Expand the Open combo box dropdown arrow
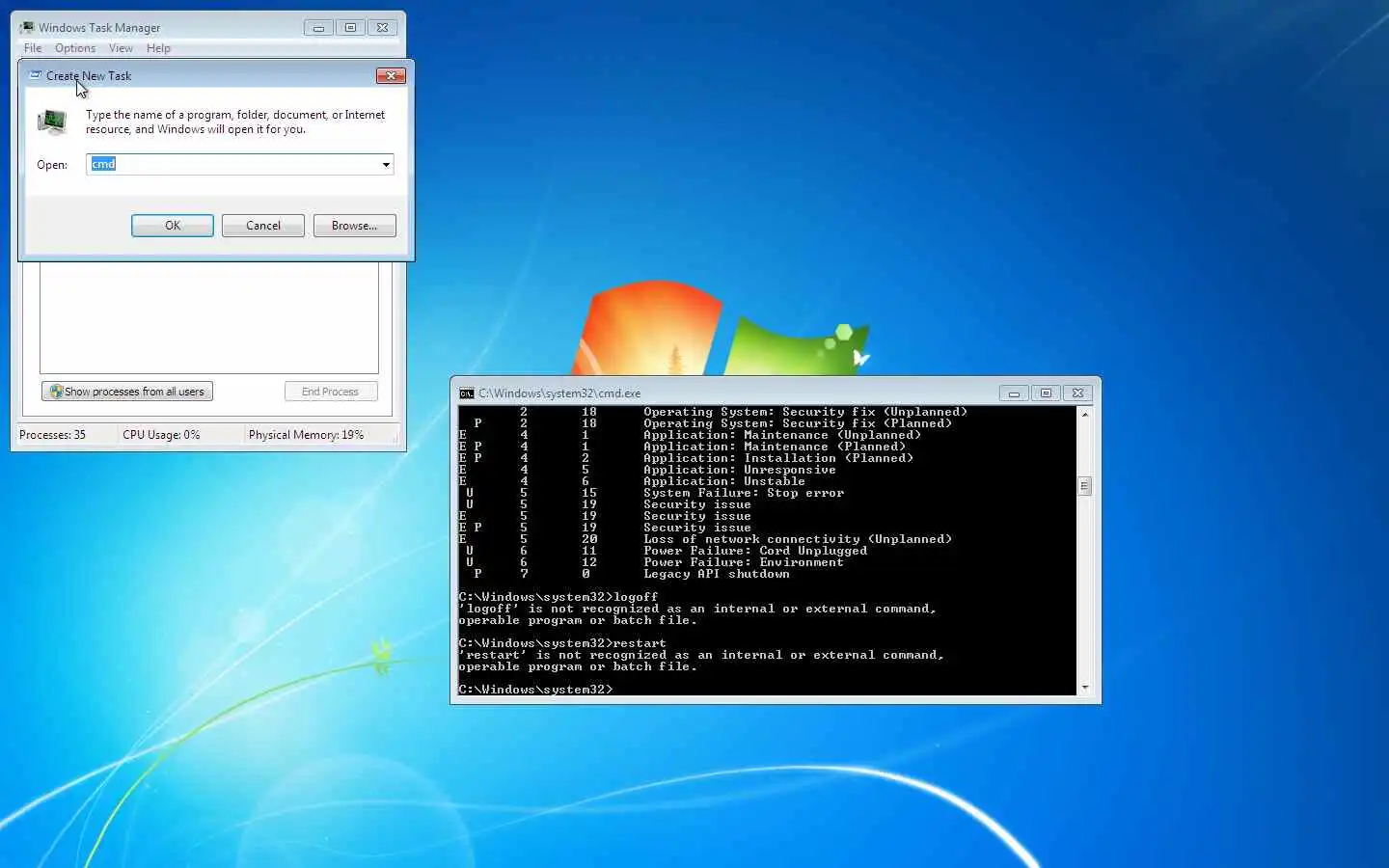This screenshot has height=868, width=1389. [x=386, y=165]
